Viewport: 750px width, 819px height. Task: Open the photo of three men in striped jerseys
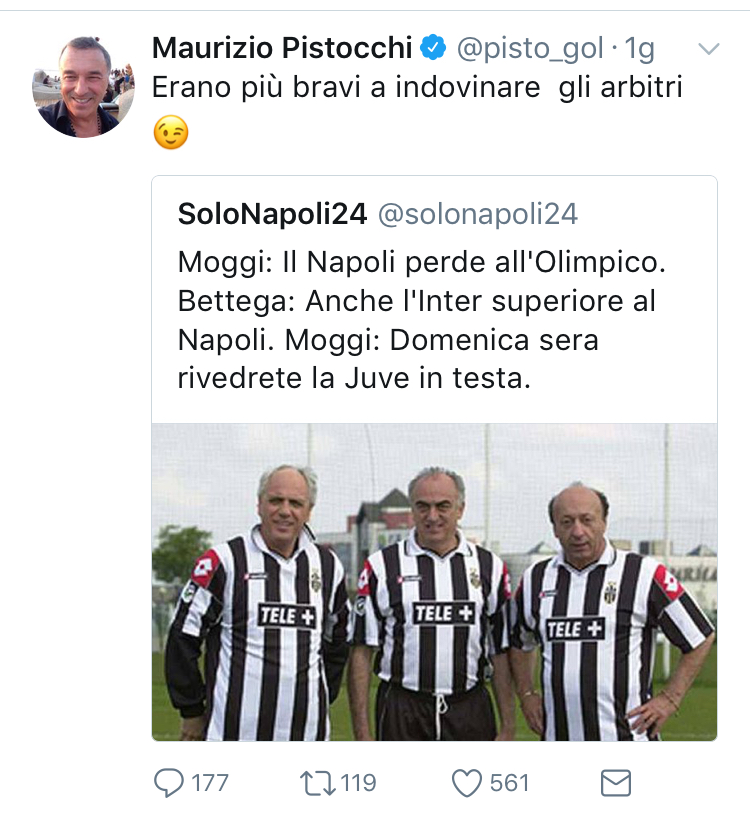point(434,582)
